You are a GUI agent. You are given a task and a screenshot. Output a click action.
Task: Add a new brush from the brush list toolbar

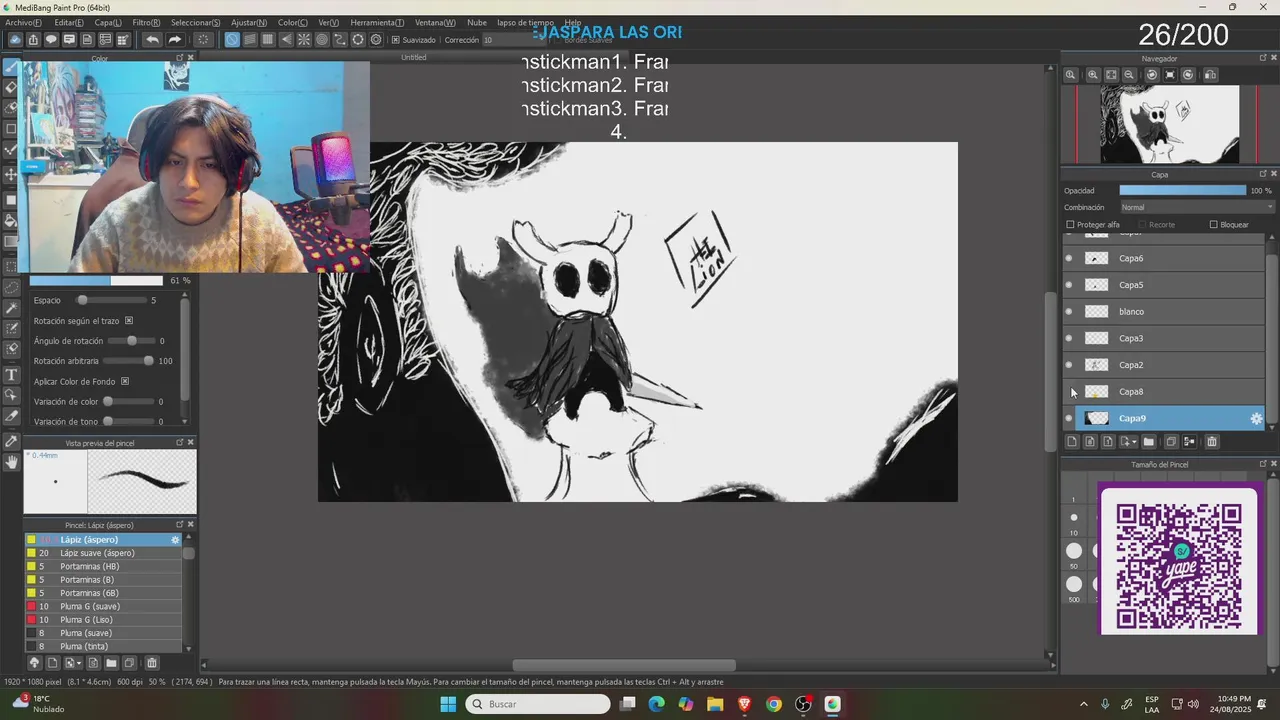[53, 663]
